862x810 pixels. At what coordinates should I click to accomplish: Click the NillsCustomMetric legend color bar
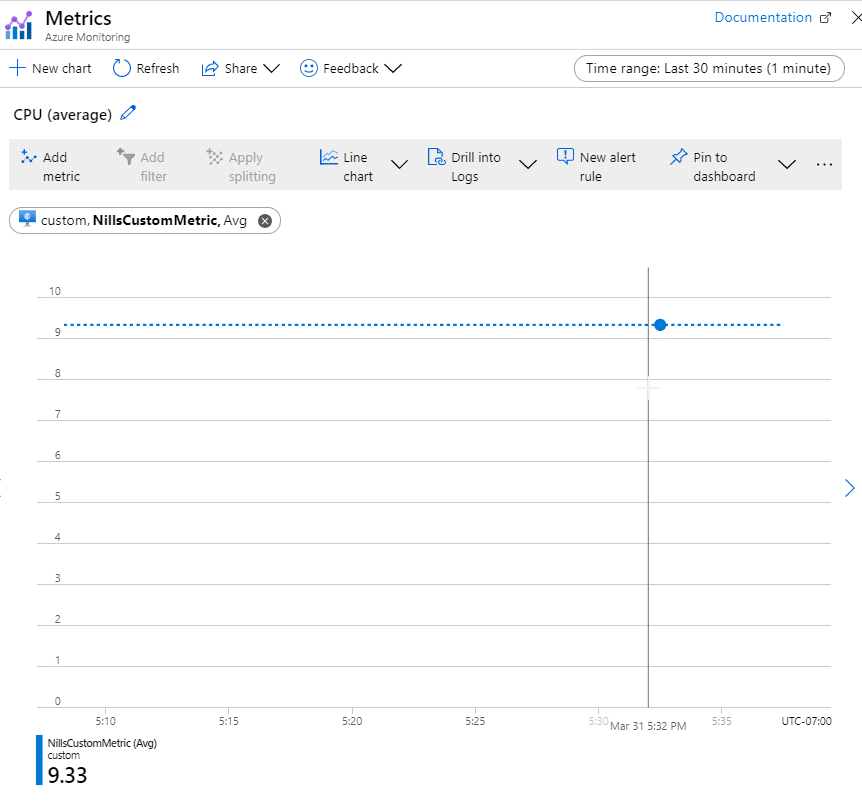[x=39, y=760]
